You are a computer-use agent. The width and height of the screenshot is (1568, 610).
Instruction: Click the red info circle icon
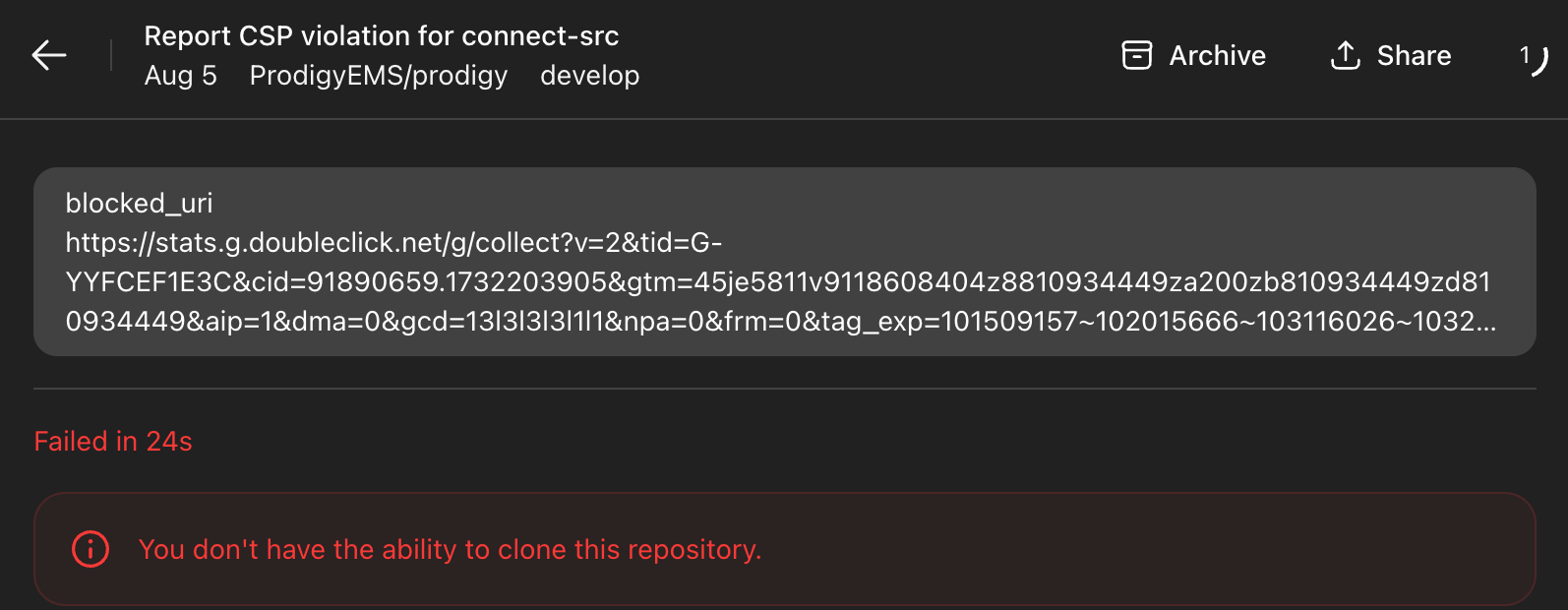90,549
